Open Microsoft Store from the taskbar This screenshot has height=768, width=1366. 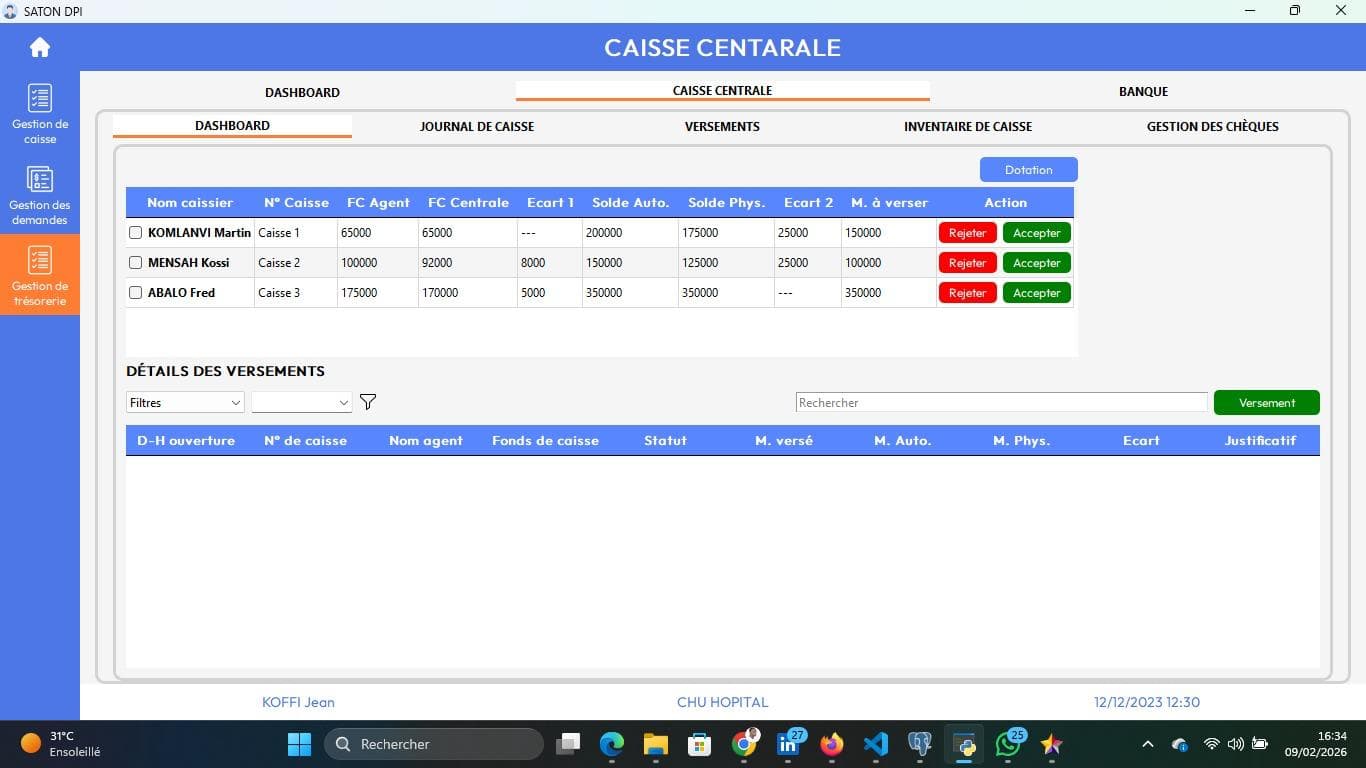[x=699, y=744]
